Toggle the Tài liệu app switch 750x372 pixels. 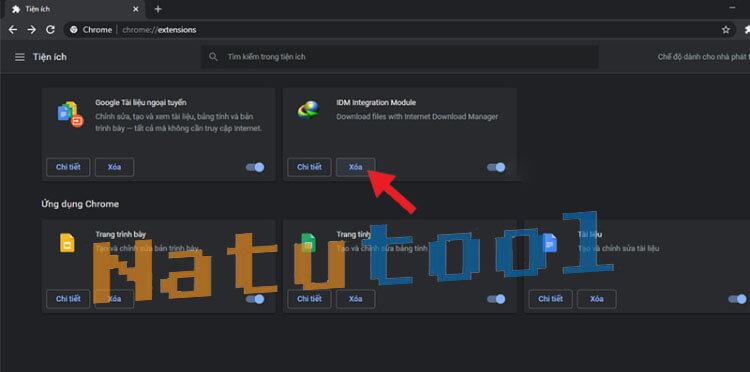point(737,299)
